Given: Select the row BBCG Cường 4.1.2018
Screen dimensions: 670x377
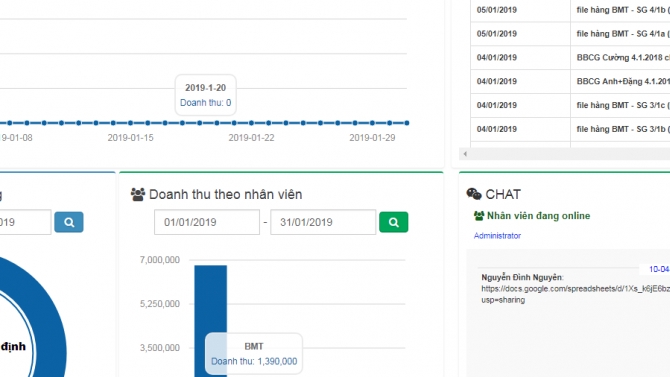Looking at the screenshot, I should coord(570,58).
